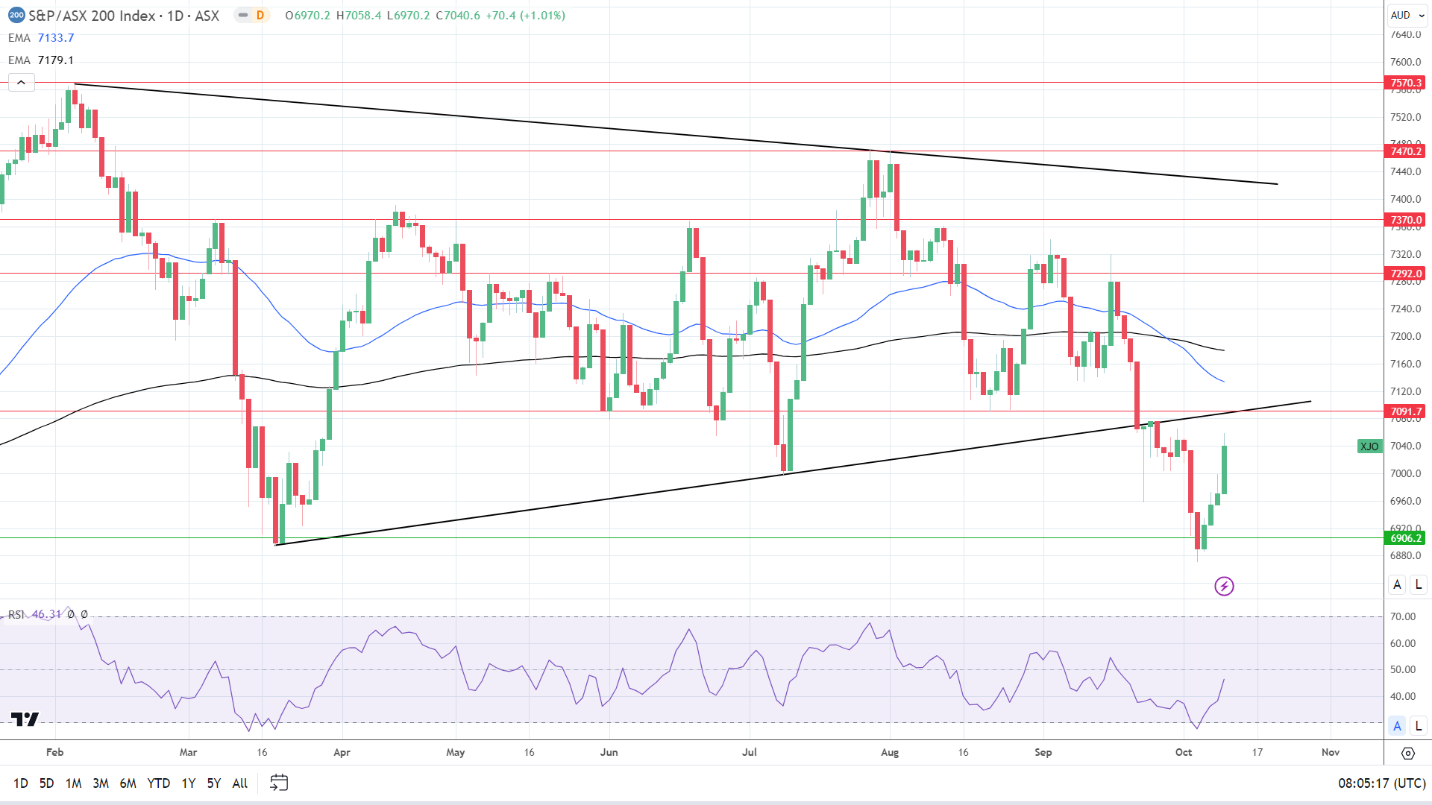1432x805 pixels.
Task: Open chart settings hexagon gear icon
Action: [1408, 753]
